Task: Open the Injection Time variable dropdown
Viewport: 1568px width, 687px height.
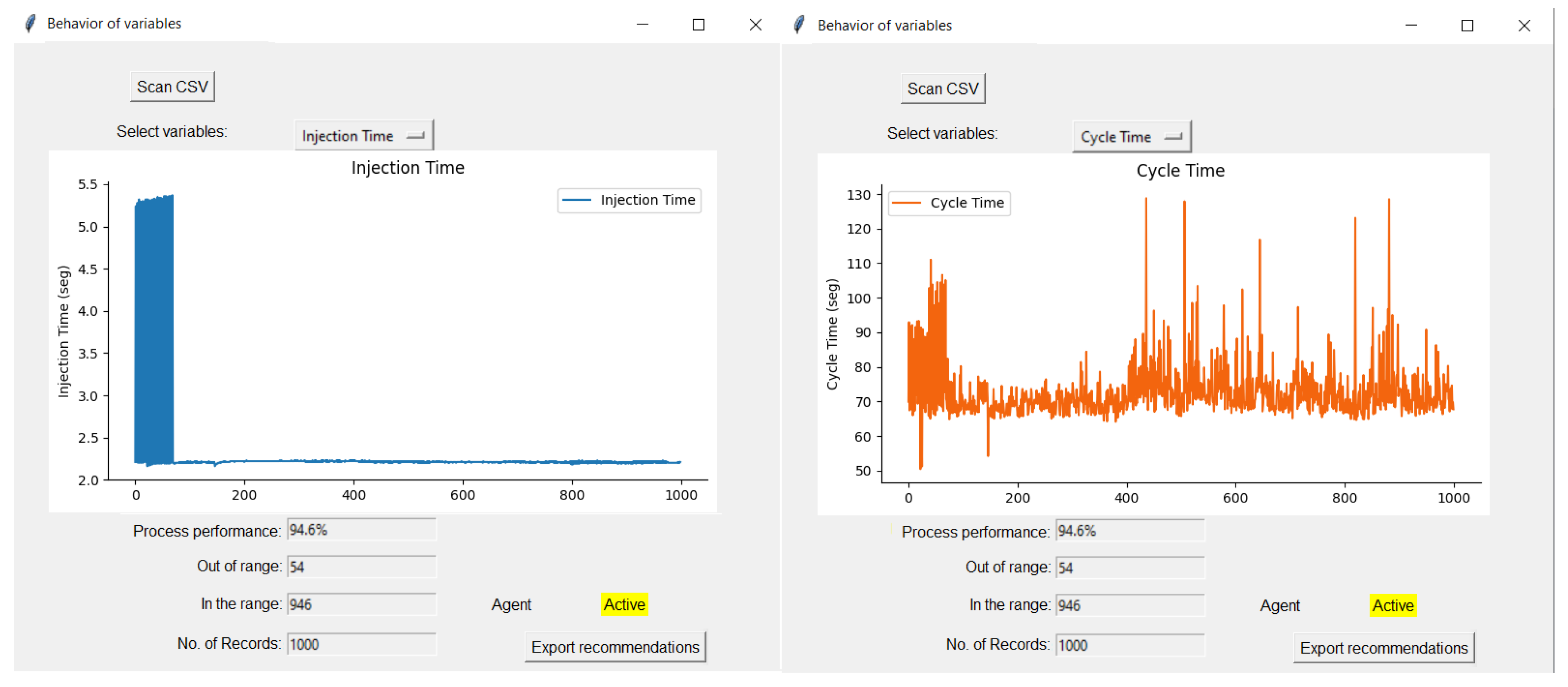Action: [x=364, y=136]
